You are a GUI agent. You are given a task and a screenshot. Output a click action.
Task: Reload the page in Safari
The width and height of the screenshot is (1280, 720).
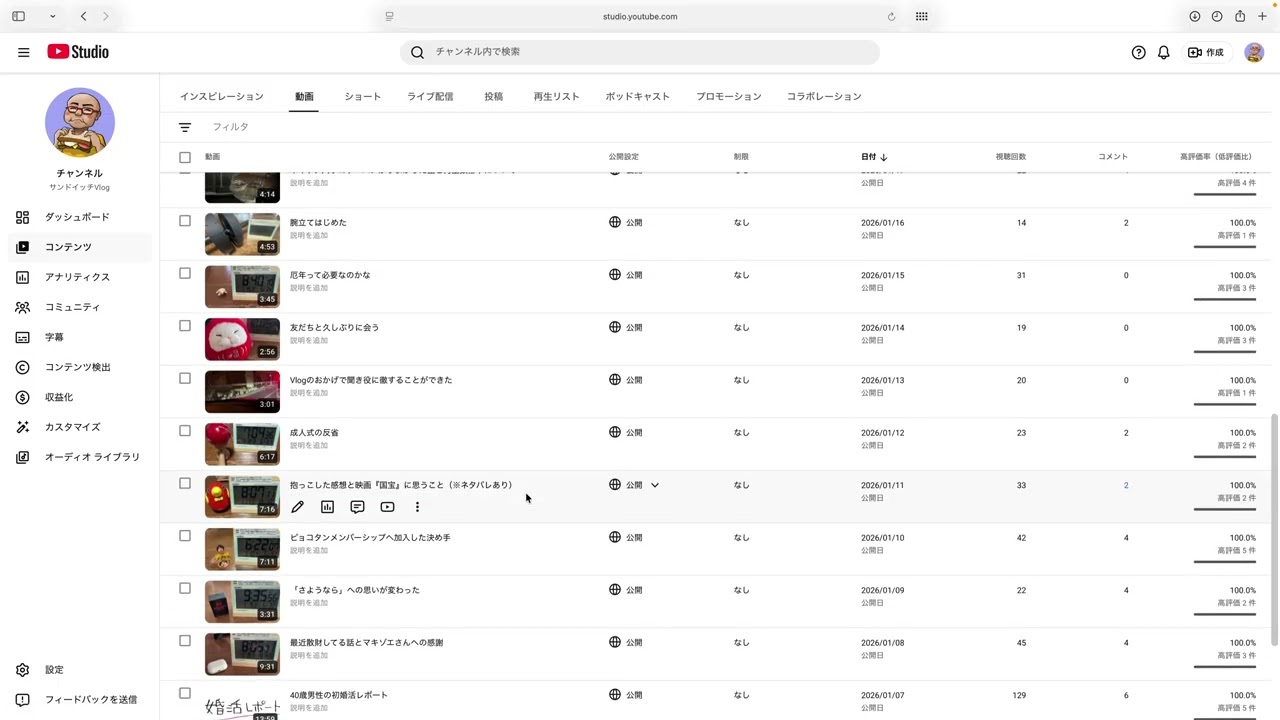[891, 16]
